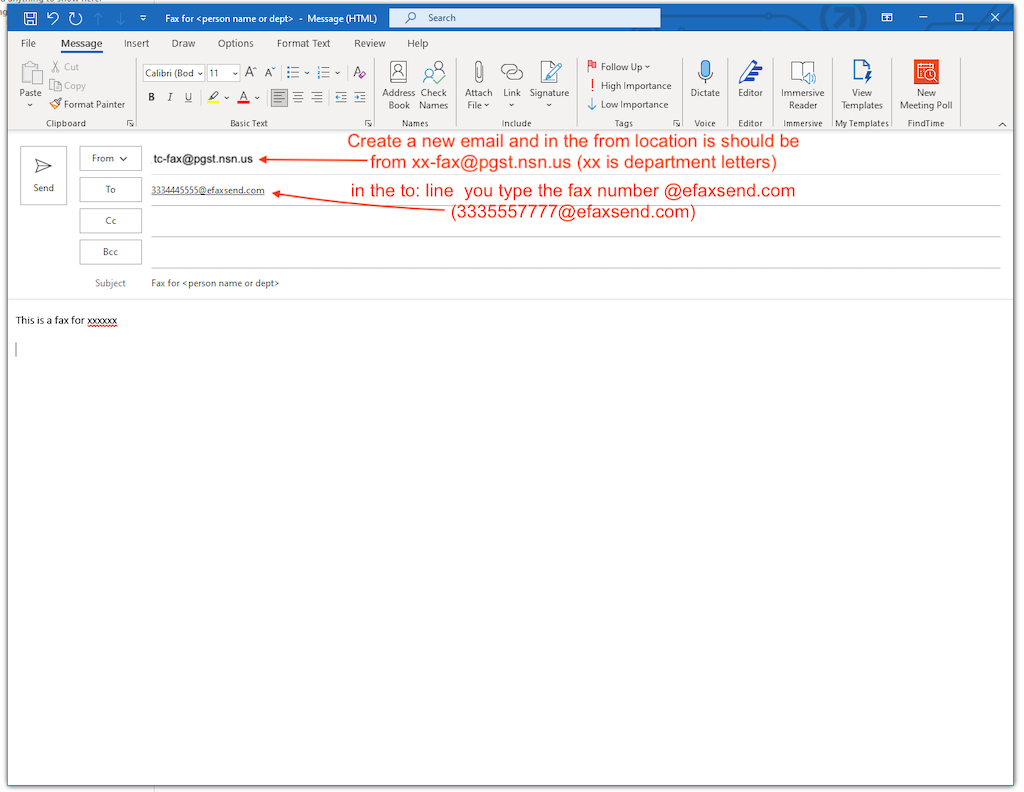Switch to the Draw tab

pyautogui.click(x=184, y=43)
